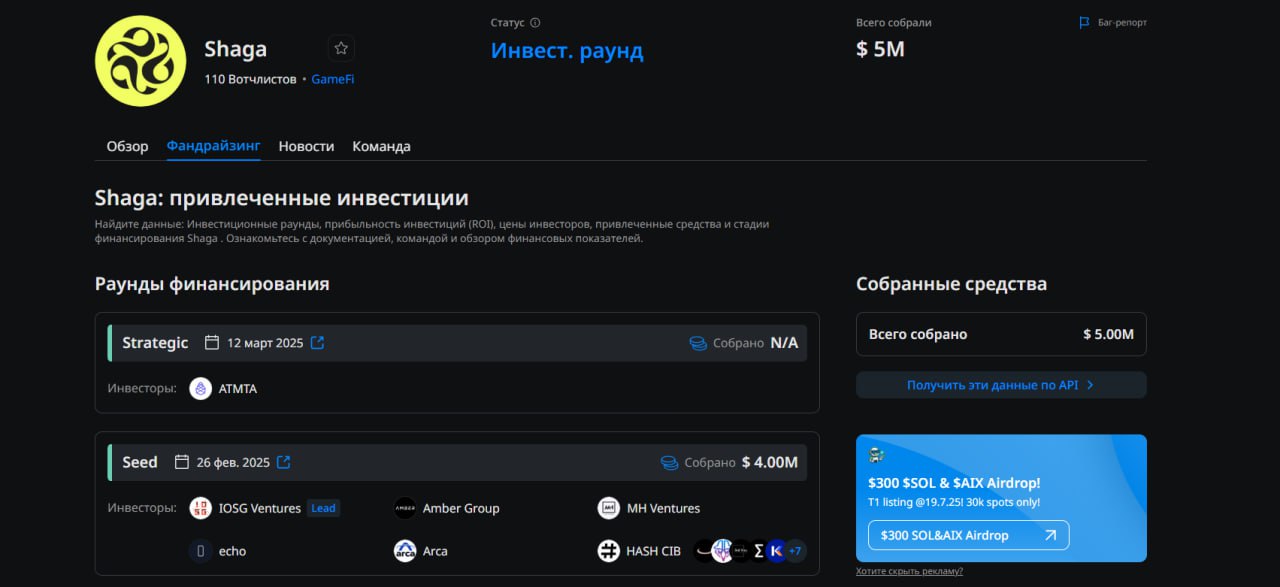1280x587 pixels.
Task: Click the airdrop ad banner headline
Action: coord(954,483)
